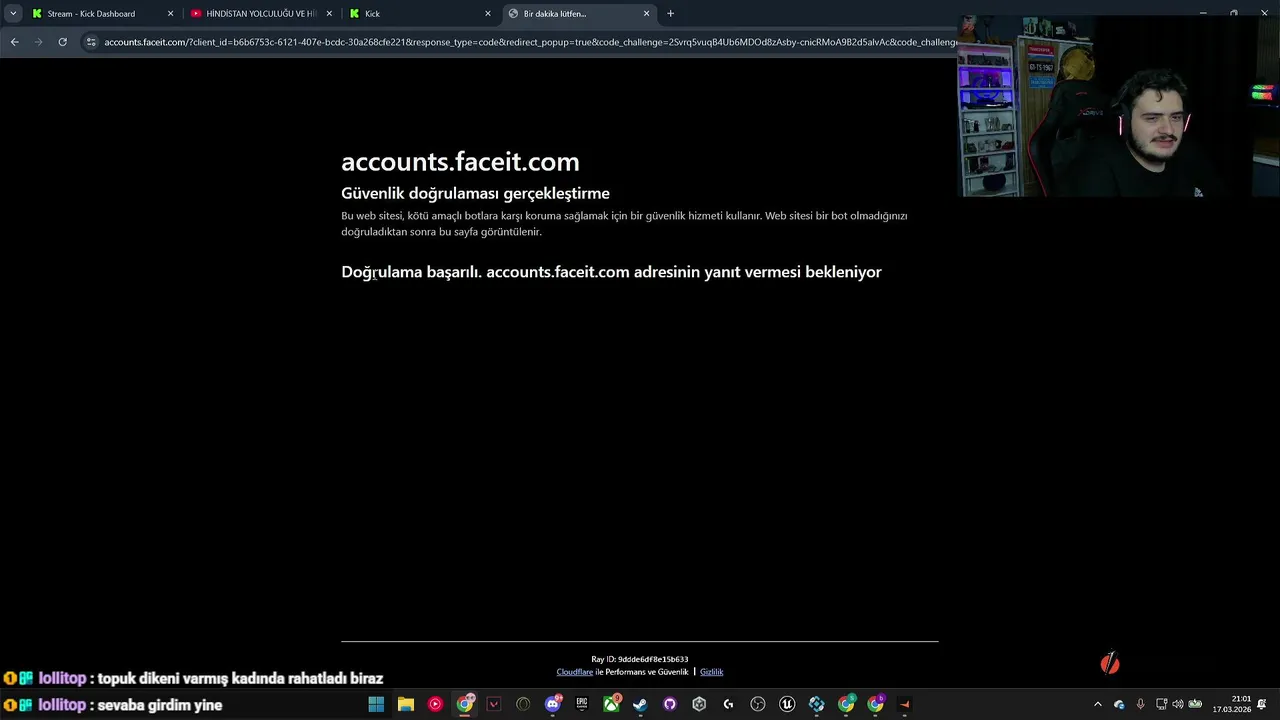Open the Xbox app in the taskbar
Viewport: 1280px width, 720px height.
click(x=611, y=704)
